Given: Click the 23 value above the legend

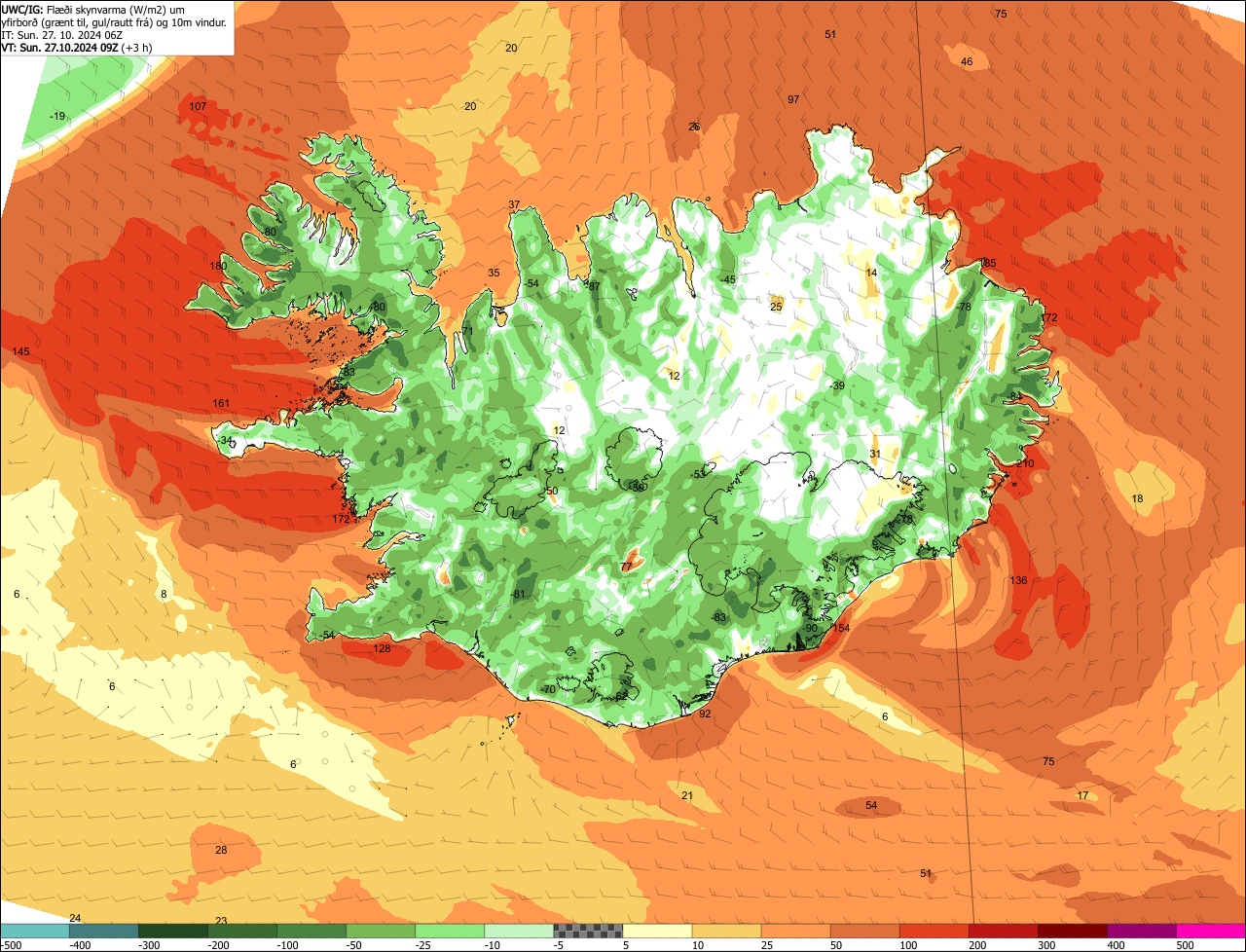Looking at the screenshot, I should 221,922.
